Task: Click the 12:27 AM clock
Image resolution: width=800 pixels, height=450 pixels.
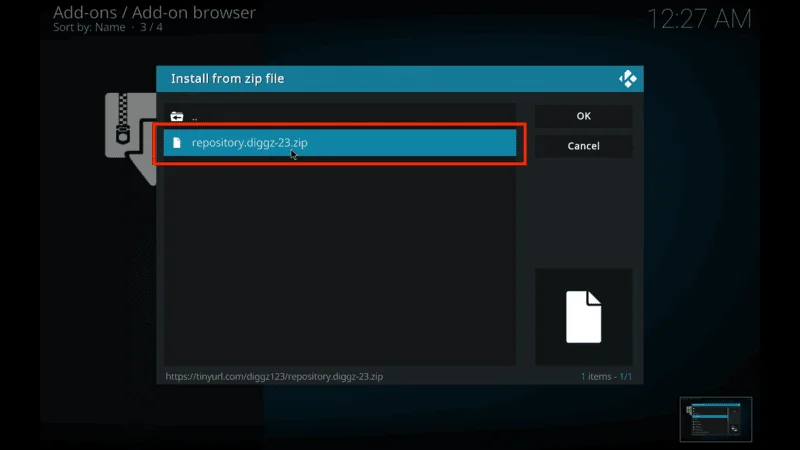Action: (x=699, y=19)
